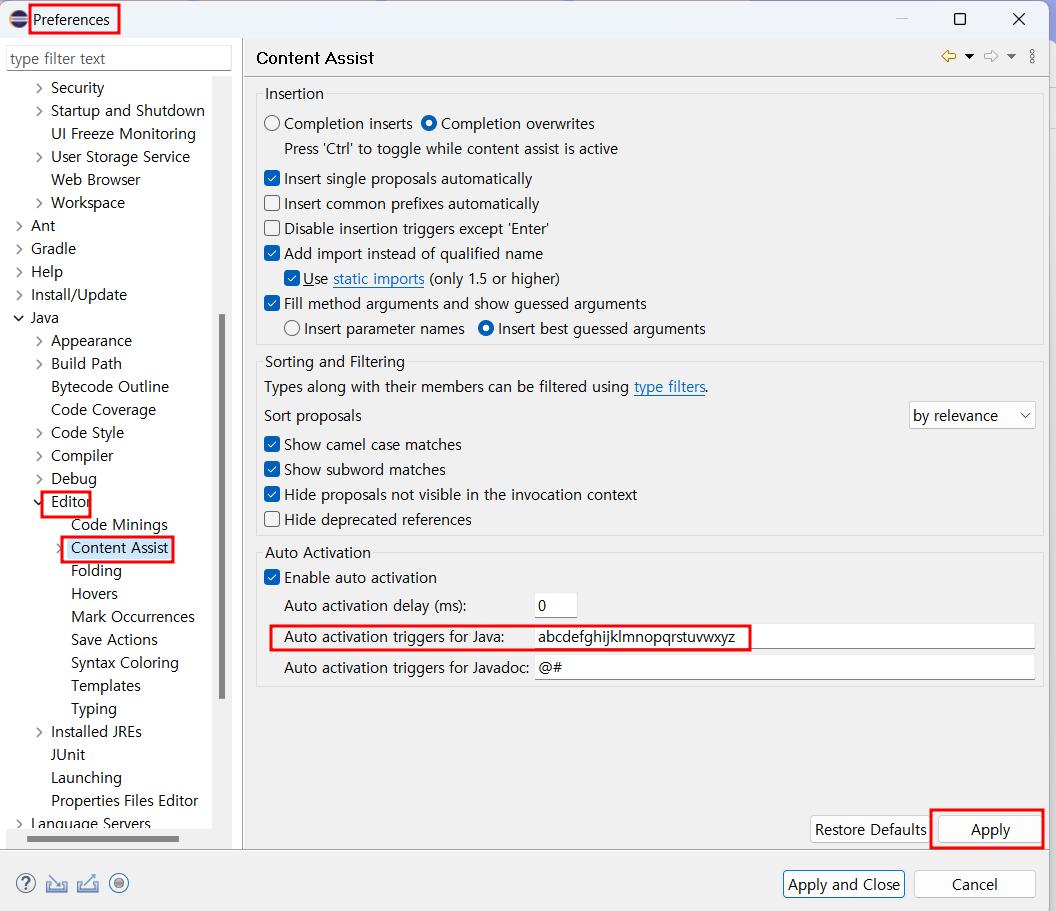This screenshot has width=1056, height=911.
Task: Click the back navigation arrow icon
Action: pyautogui.click(x=949, y=57)
